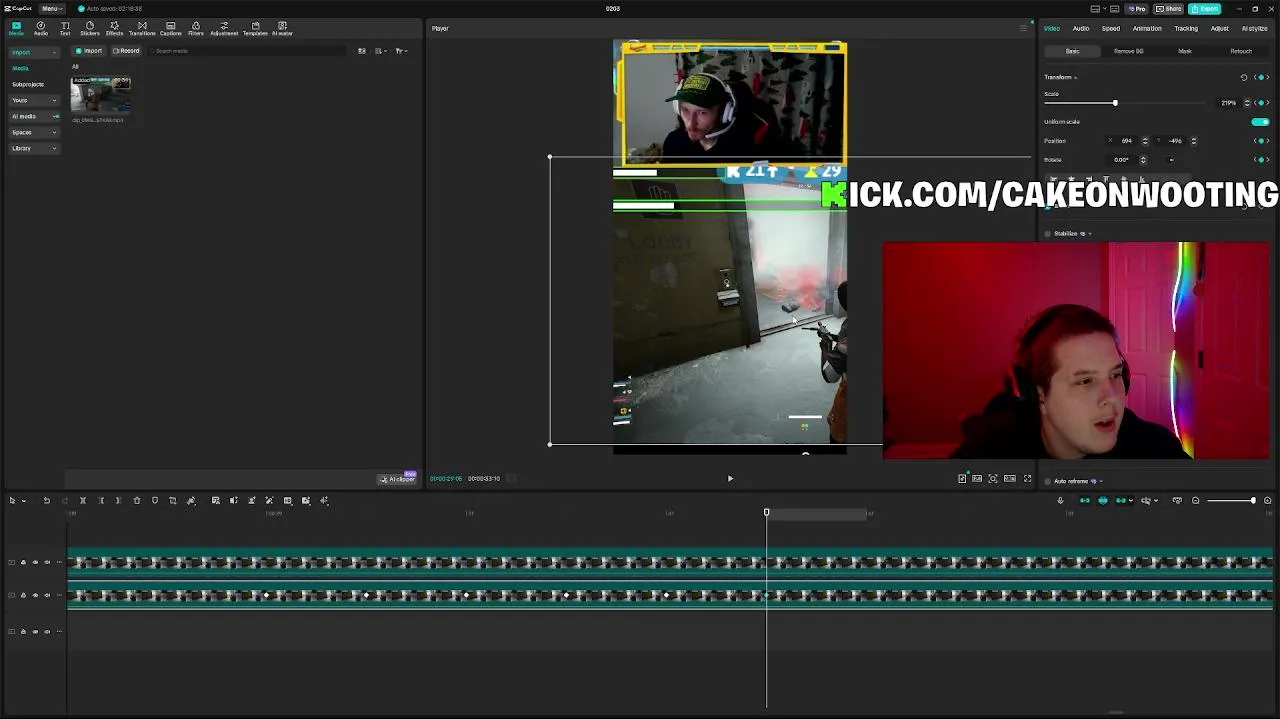Toggle the Uniform scale switch
The image size is (1280, 720).
1260,121
